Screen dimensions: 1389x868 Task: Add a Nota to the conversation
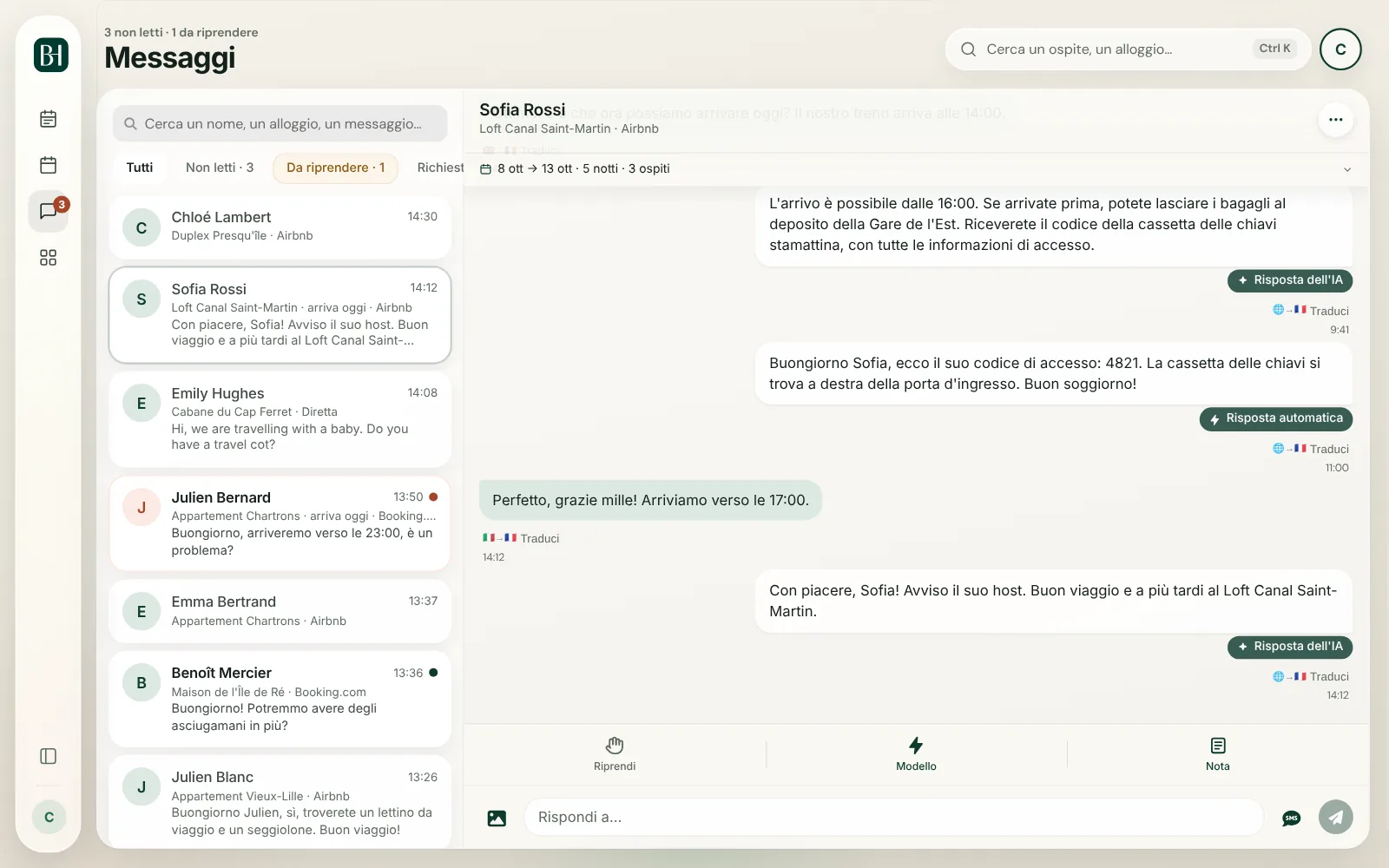[x=1218, y=754]
